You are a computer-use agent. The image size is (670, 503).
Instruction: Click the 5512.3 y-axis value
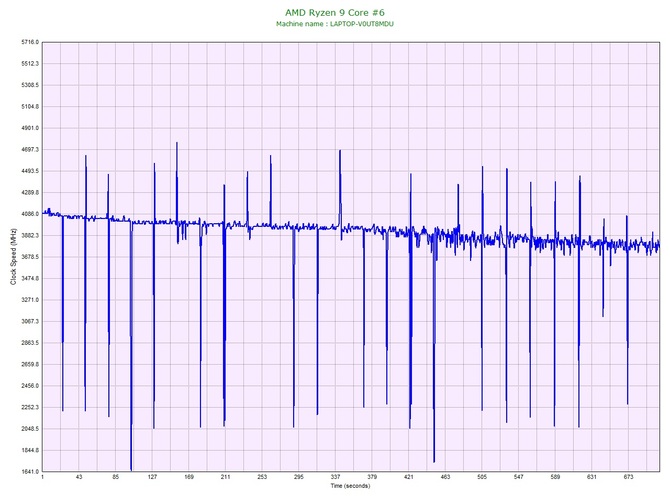pos(30,64)
